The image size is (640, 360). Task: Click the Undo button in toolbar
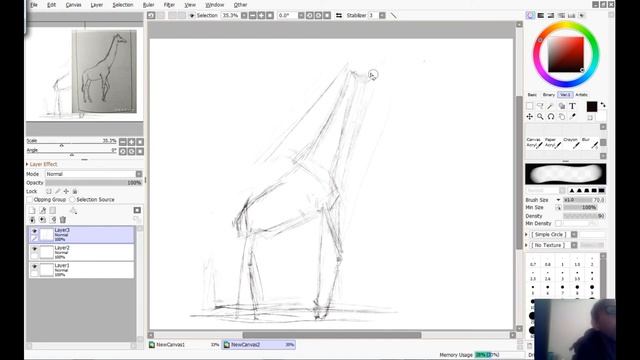(151, 16)
